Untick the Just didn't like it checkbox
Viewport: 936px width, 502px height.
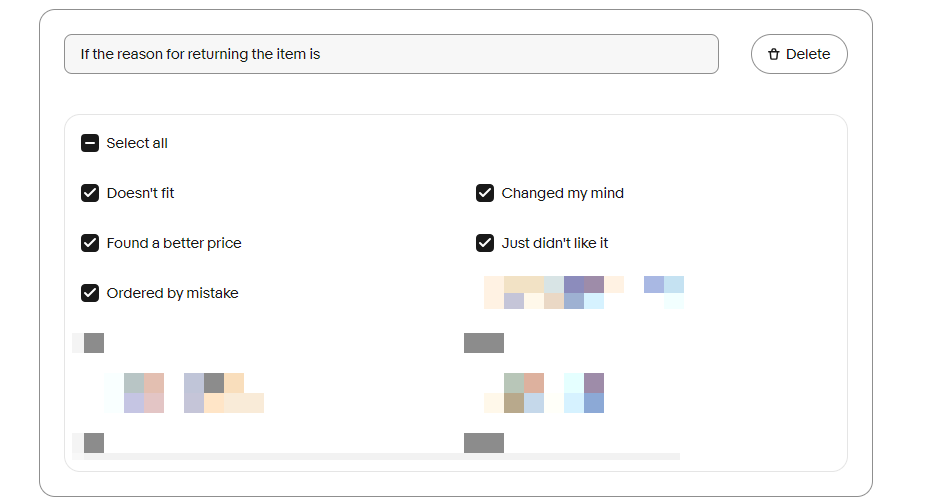click(485, 243)
